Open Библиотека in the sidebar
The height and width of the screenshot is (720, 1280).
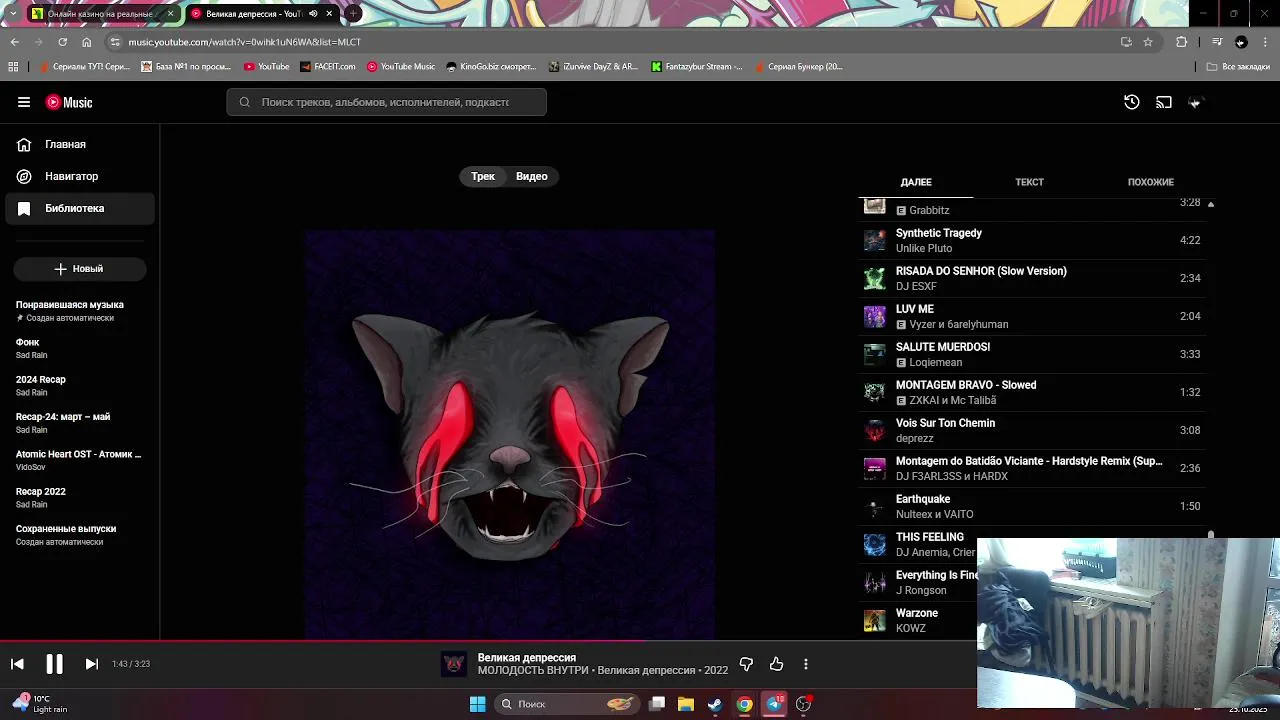point(80,208)
